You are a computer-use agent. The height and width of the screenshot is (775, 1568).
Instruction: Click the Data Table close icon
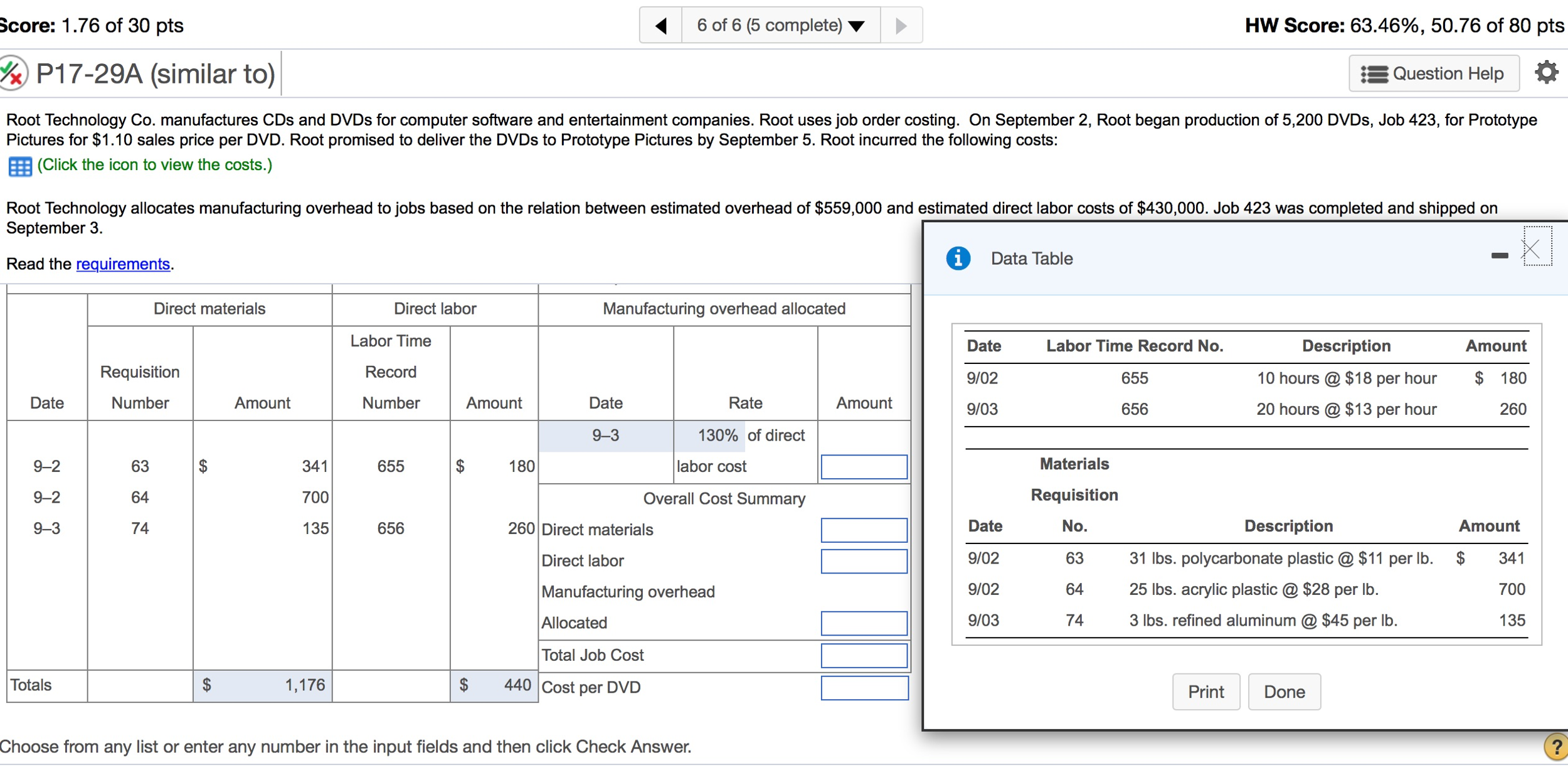[x=1532, y=249]
